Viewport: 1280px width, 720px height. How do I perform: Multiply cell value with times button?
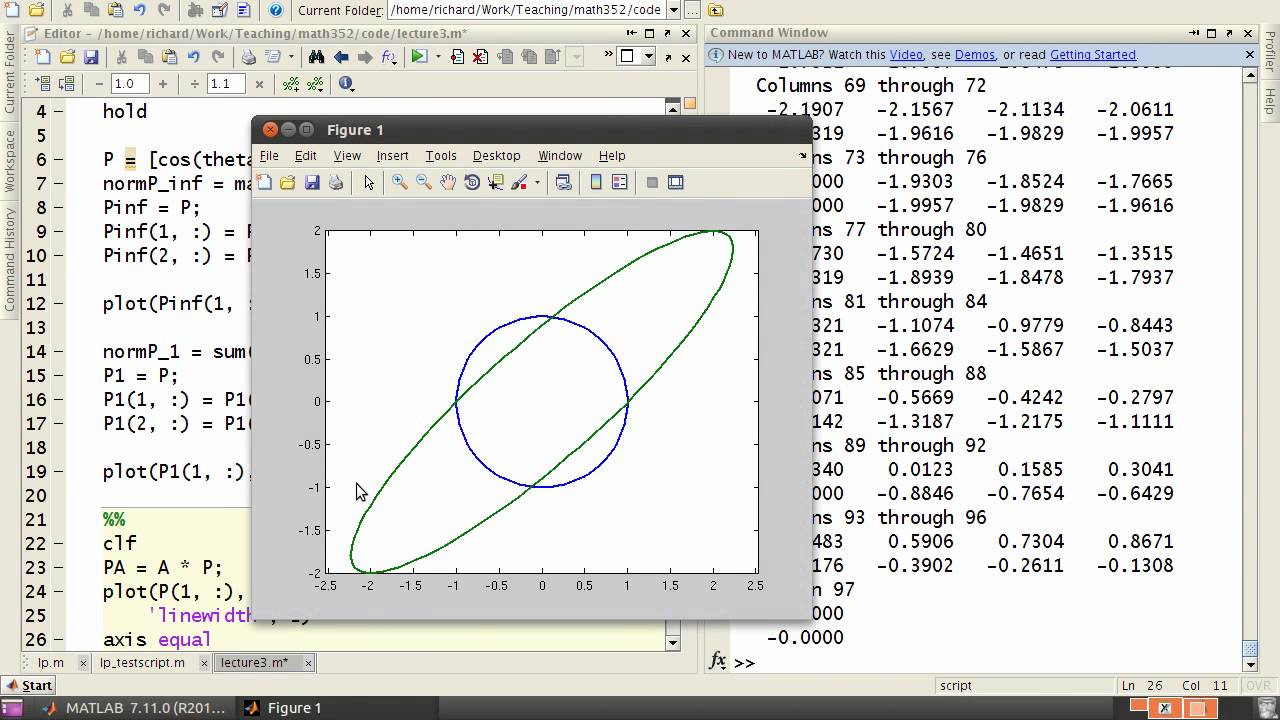[259, 84]
